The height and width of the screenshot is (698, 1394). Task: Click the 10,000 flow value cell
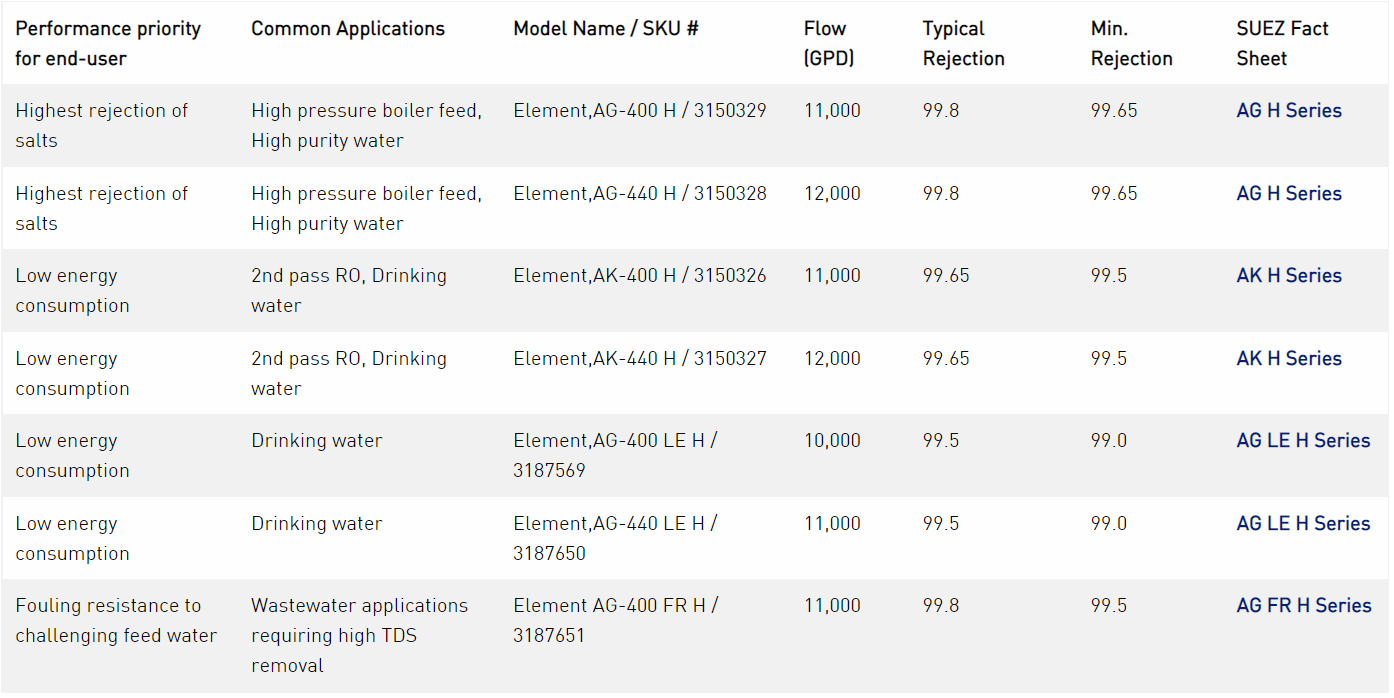(832, 441)
